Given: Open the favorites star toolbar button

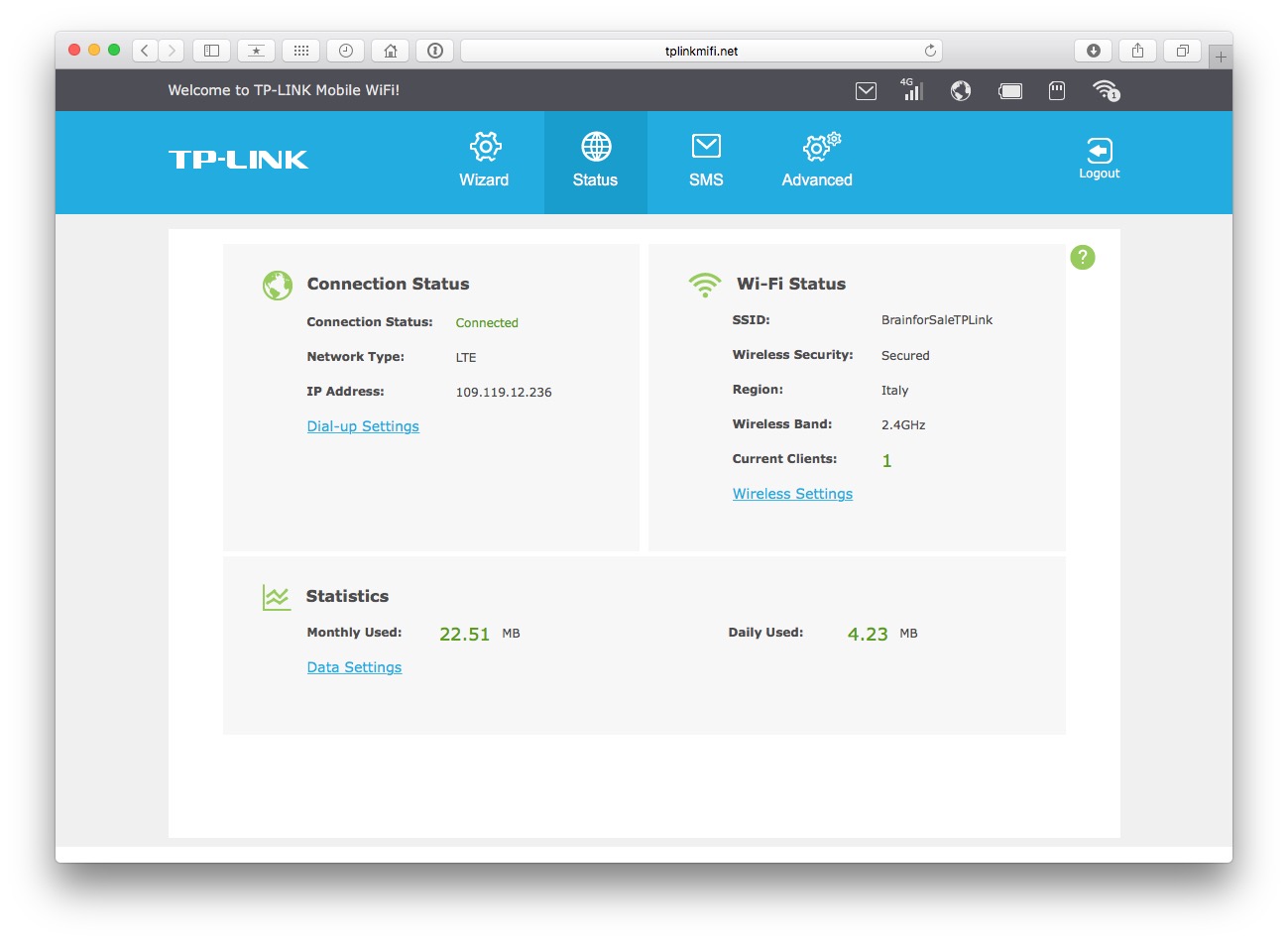Looking at the screenshot, I should pos(256,51).
